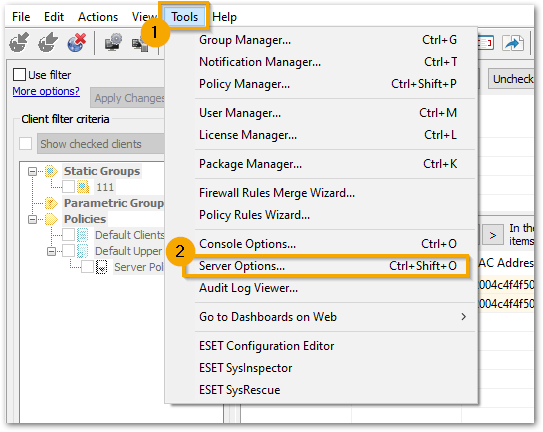This screenshot has width=543, height=432.
Task: Collapse the Policies tree node
Action: [x=33, y=219]
